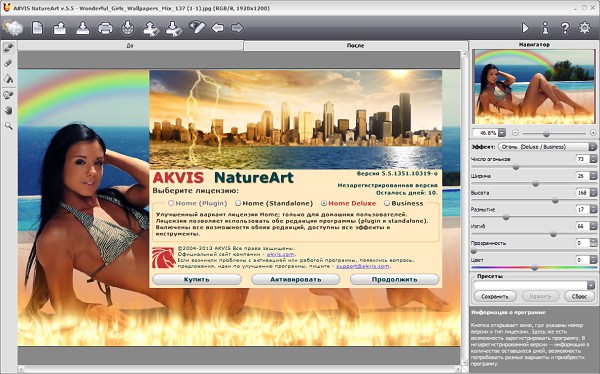
Task: Undo the last action with left arrow
Action: pos(218,28)
